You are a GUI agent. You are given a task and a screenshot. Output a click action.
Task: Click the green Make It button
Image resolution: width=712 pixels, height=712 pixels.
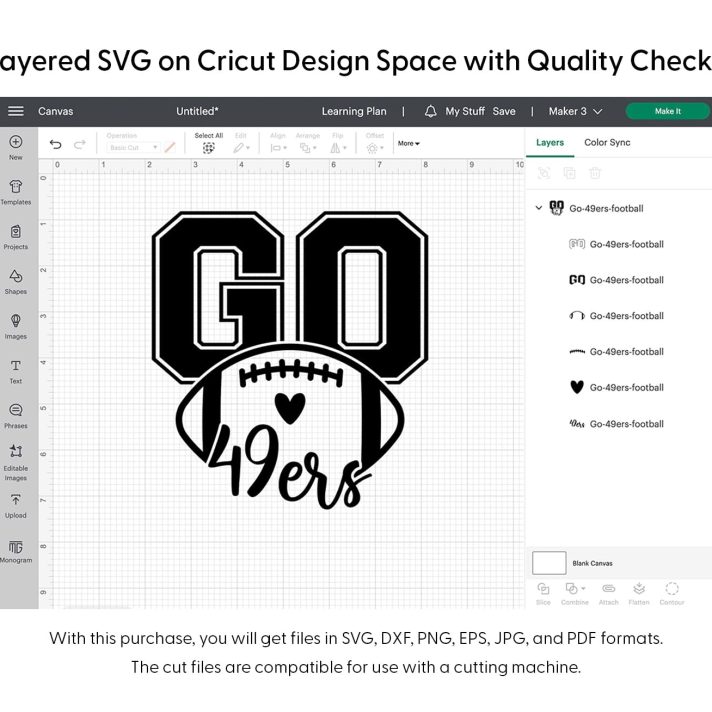point(668,111)
